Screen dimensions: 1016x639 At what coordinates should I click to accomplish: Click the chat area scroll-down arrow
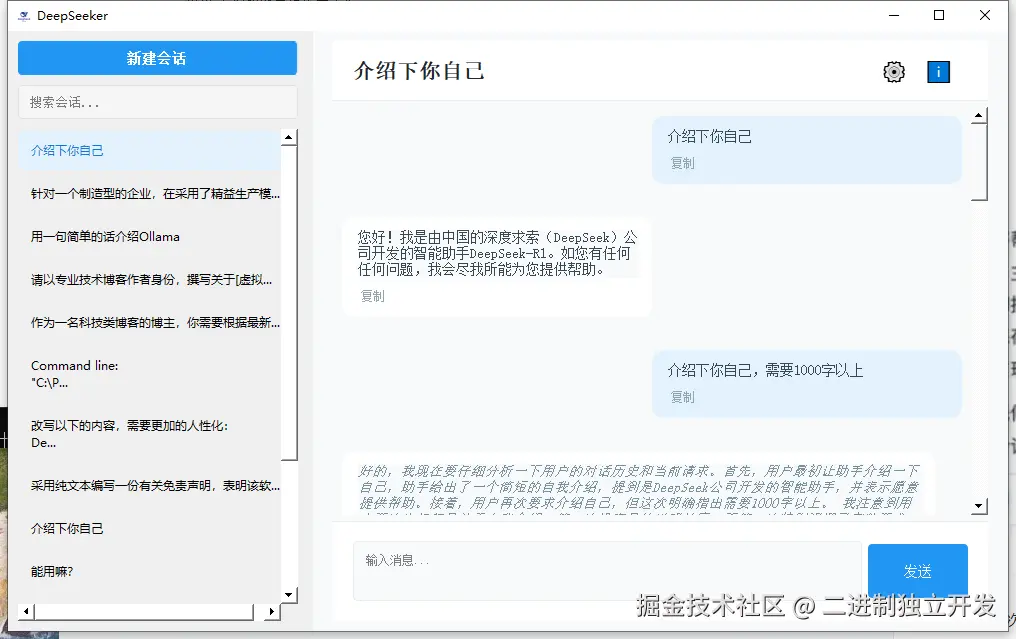[x=979, y=506]
